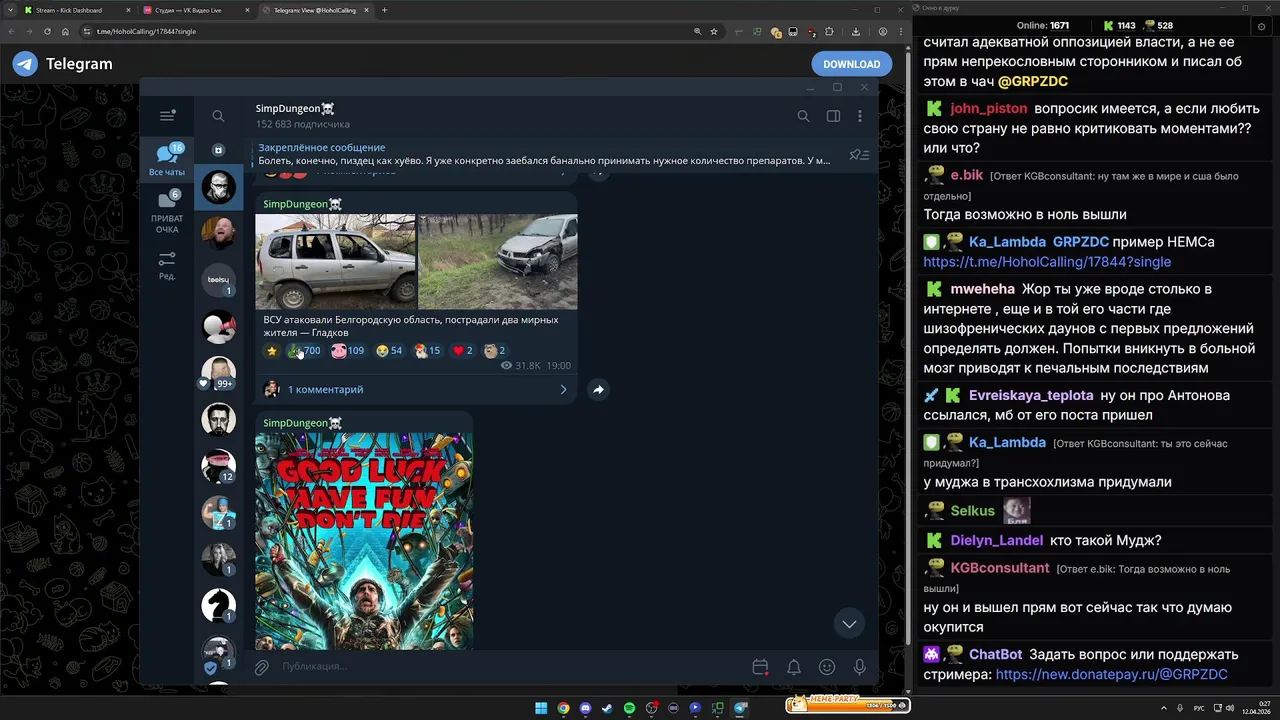Image resolution: width=1280 pixels, height=720 pixels.
Task: Click the clown reaction with 15
Action: click(x=427, y=351)
